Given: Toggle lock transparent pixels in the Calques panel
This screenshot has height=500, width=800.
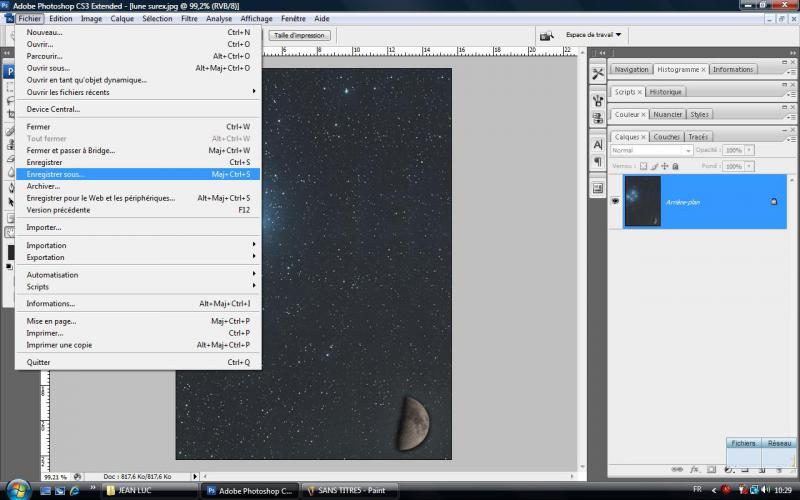Looking at the screenshot, I should 643,166.
